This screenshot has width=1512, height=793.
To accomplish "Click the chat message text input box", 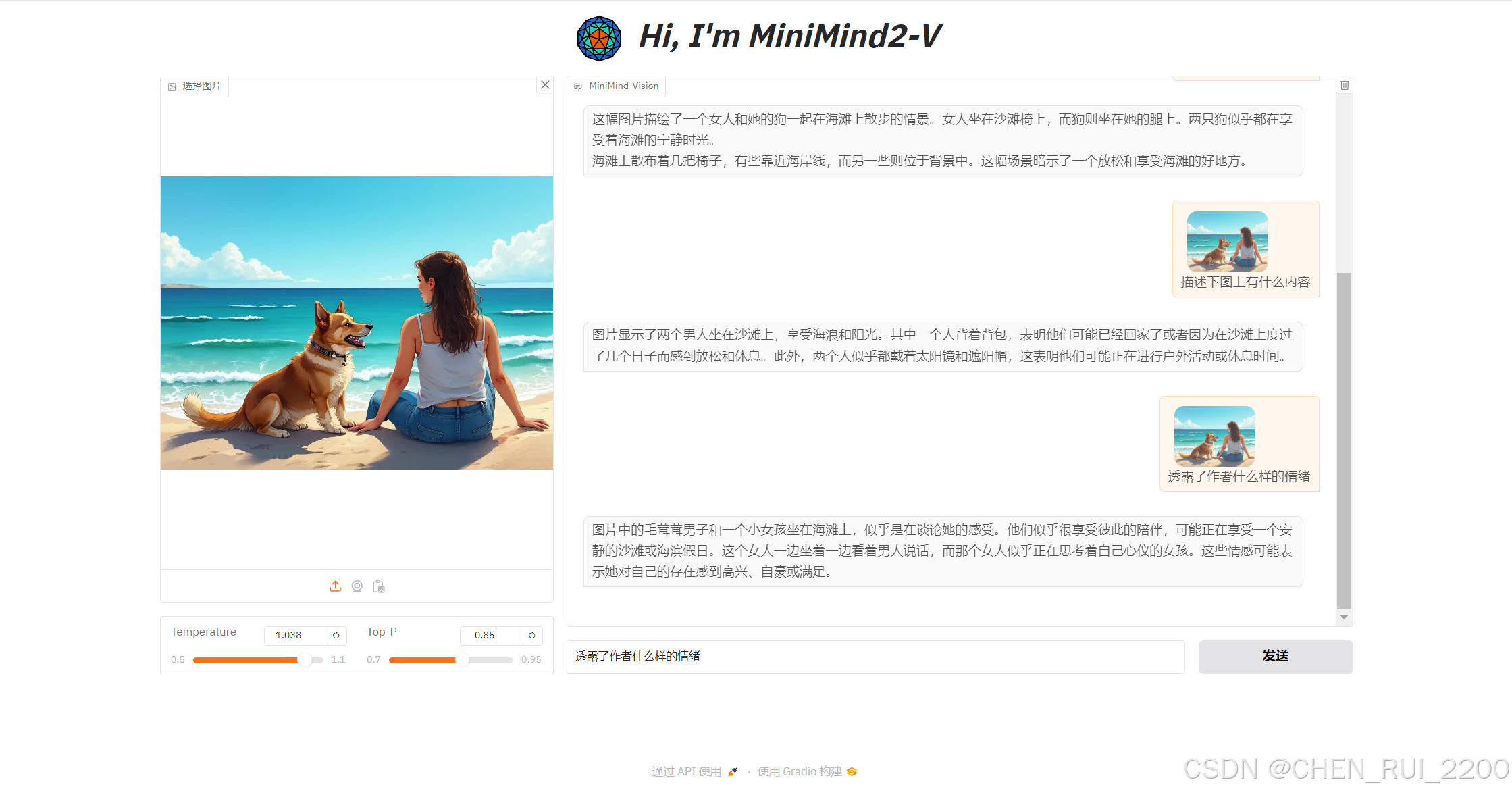I will click(x=875, y=657).
